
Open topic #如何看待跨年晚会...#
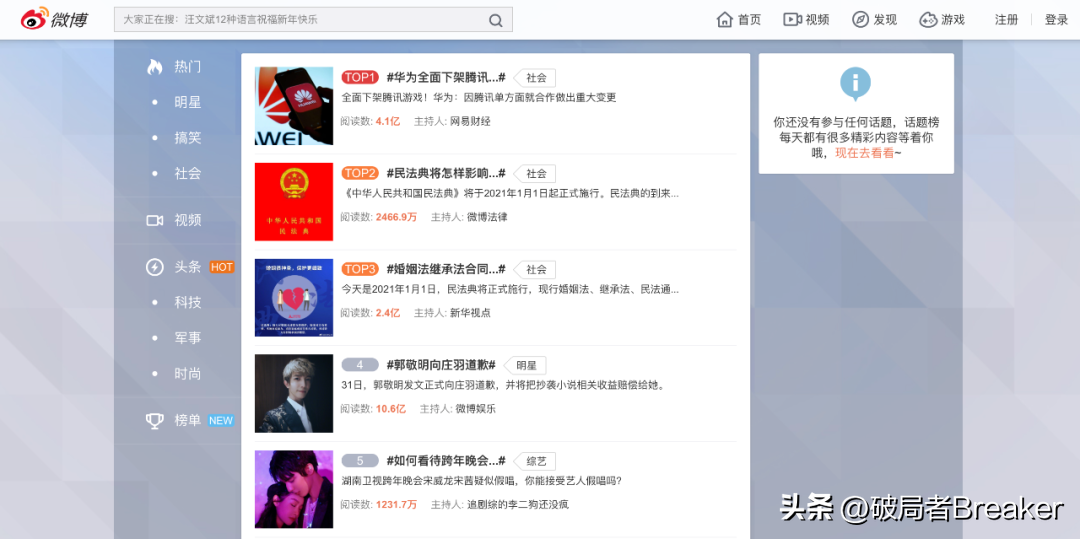click(x=446, y=461)
